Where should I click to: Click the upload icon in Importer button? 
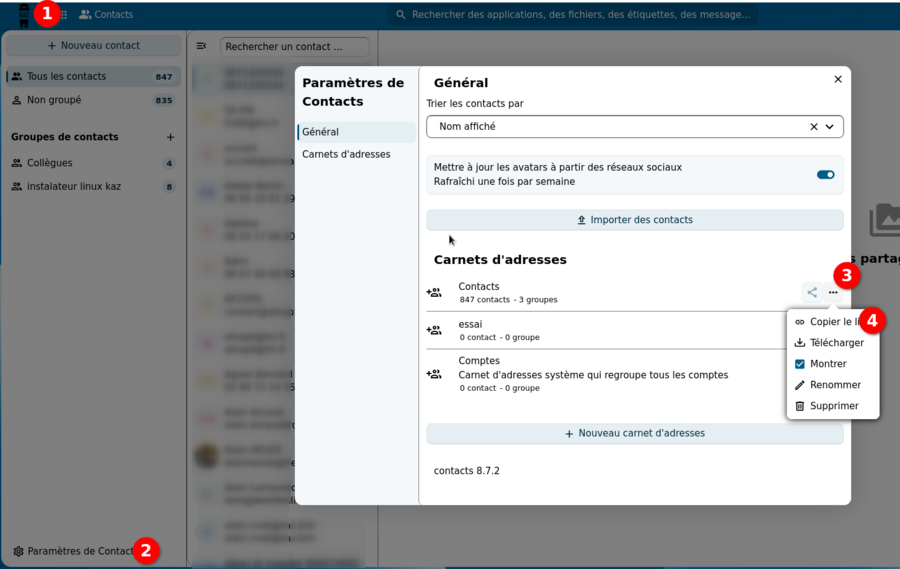pyautogui.click(x=581, y=220)
